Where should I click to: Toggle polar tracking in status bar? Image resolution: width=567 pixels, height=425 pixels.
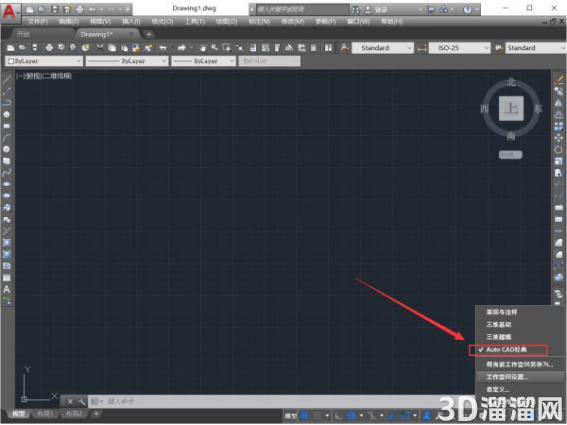[x=351, y=416]
